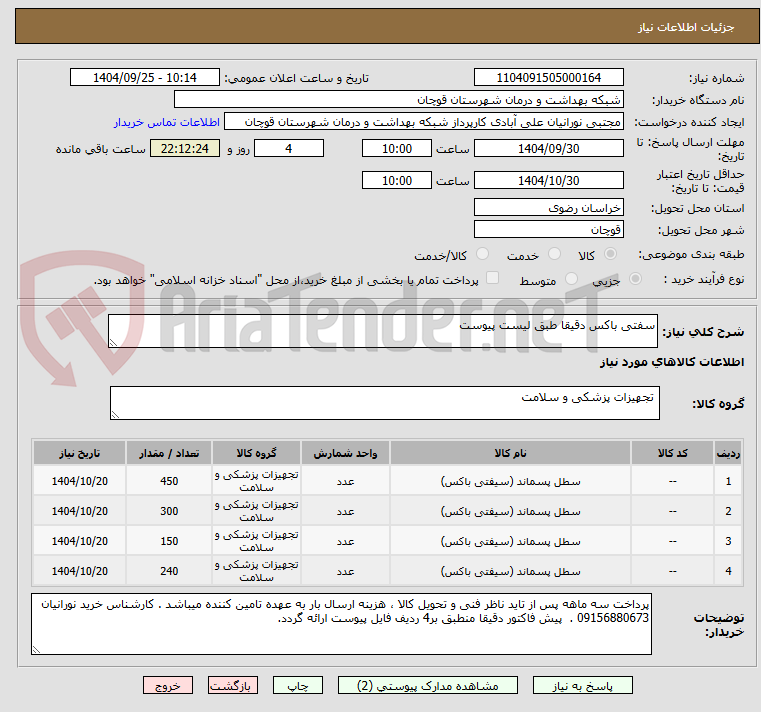This screenshot has height=712, width=761.
Task: Click quantity 300 in row 2
Action: (169, 511)
